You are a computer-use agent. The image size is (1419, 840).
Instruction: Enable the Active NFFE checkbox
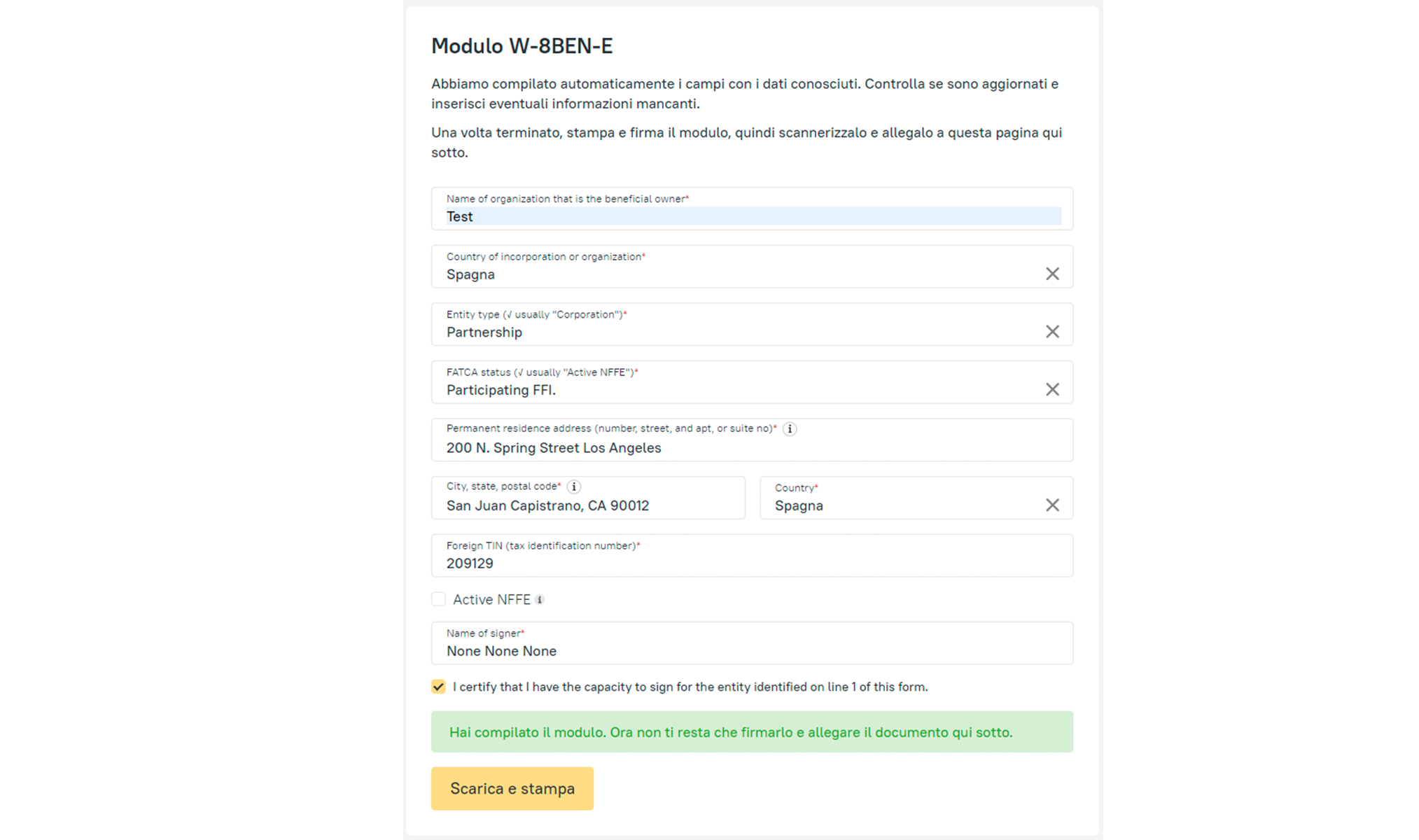(x=439, y=599)
